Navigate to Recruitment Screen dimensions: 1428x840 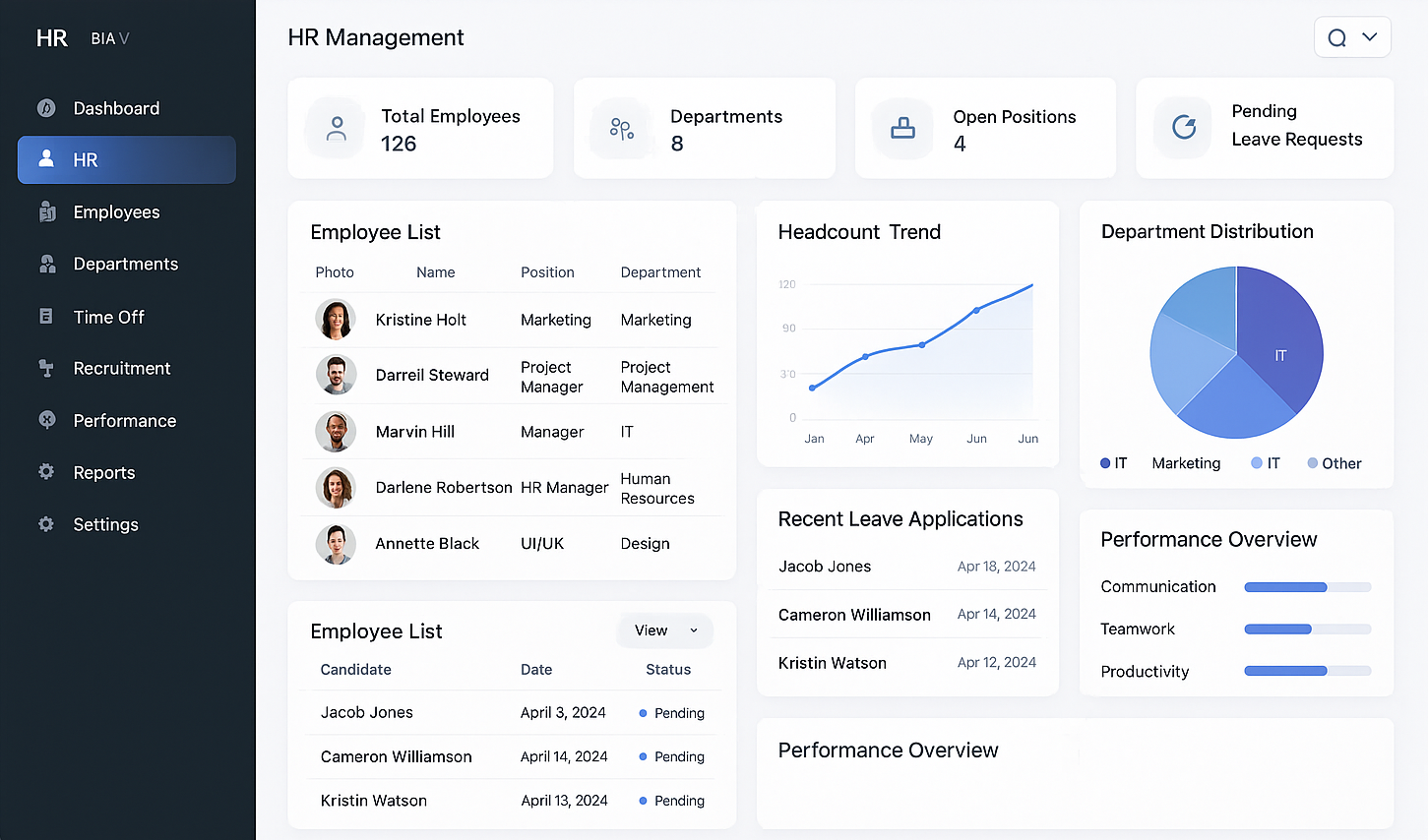point(127,368)
